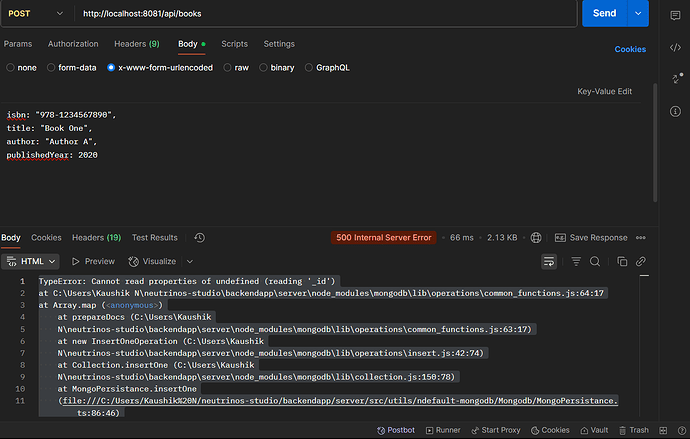Open Trash in the status bar
Screen dimensions: 690x439
click(x=634, y=430)
